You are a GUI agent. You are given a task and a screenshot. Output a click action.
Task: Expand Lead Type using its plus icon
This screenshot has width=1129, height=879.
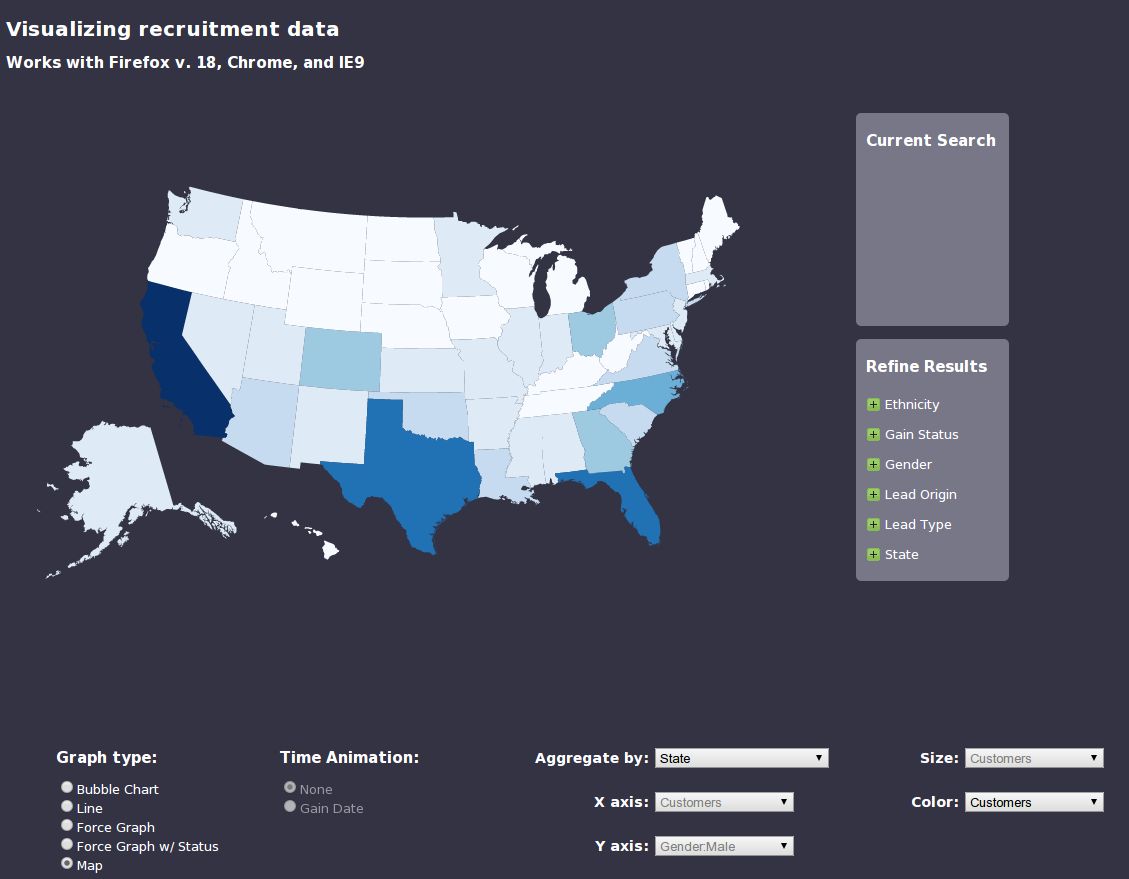tap(873, 525)
